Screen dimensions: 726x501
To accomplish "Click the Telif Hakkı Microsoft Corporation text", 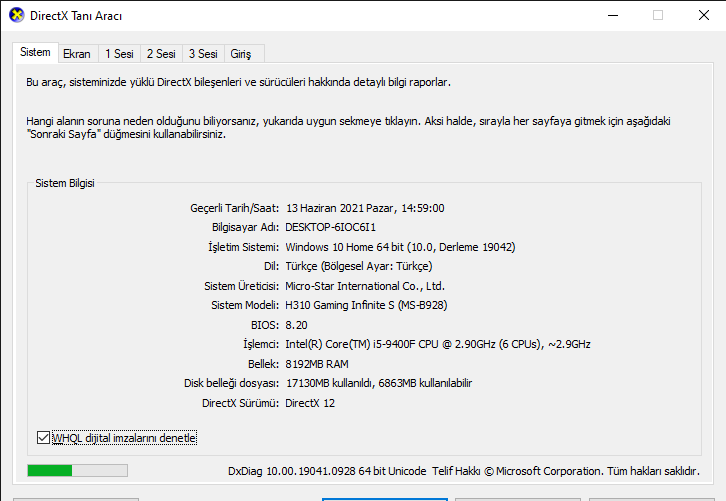I will point(566,471).
